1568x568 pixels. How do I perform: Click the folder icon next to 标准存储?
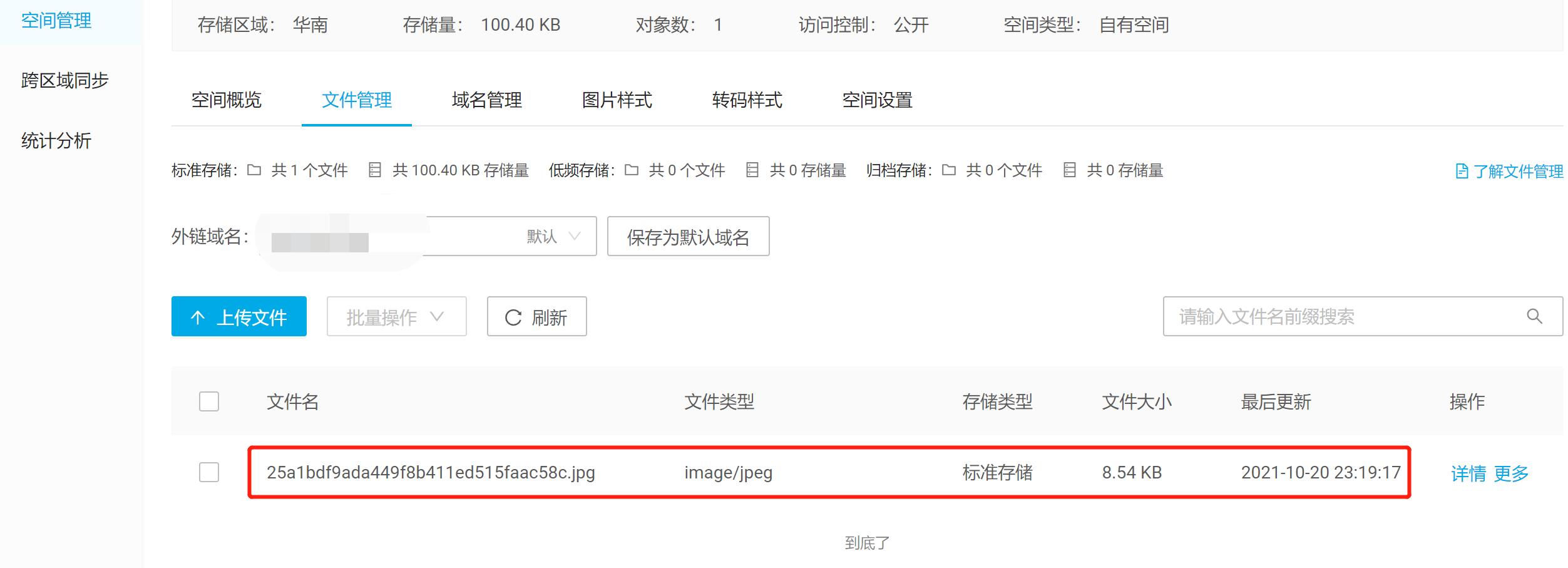pyautogui.click(x=255, y=170)
